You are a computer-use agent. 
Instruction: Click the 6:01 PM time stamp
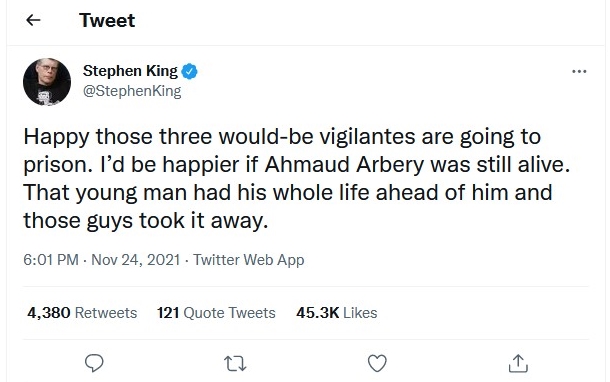click(51, 260)
